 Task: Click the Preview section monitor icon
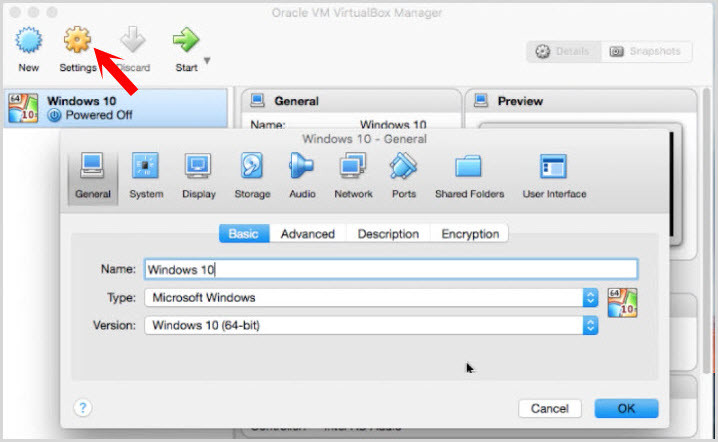pyautogui.click(x=481, y=100)
